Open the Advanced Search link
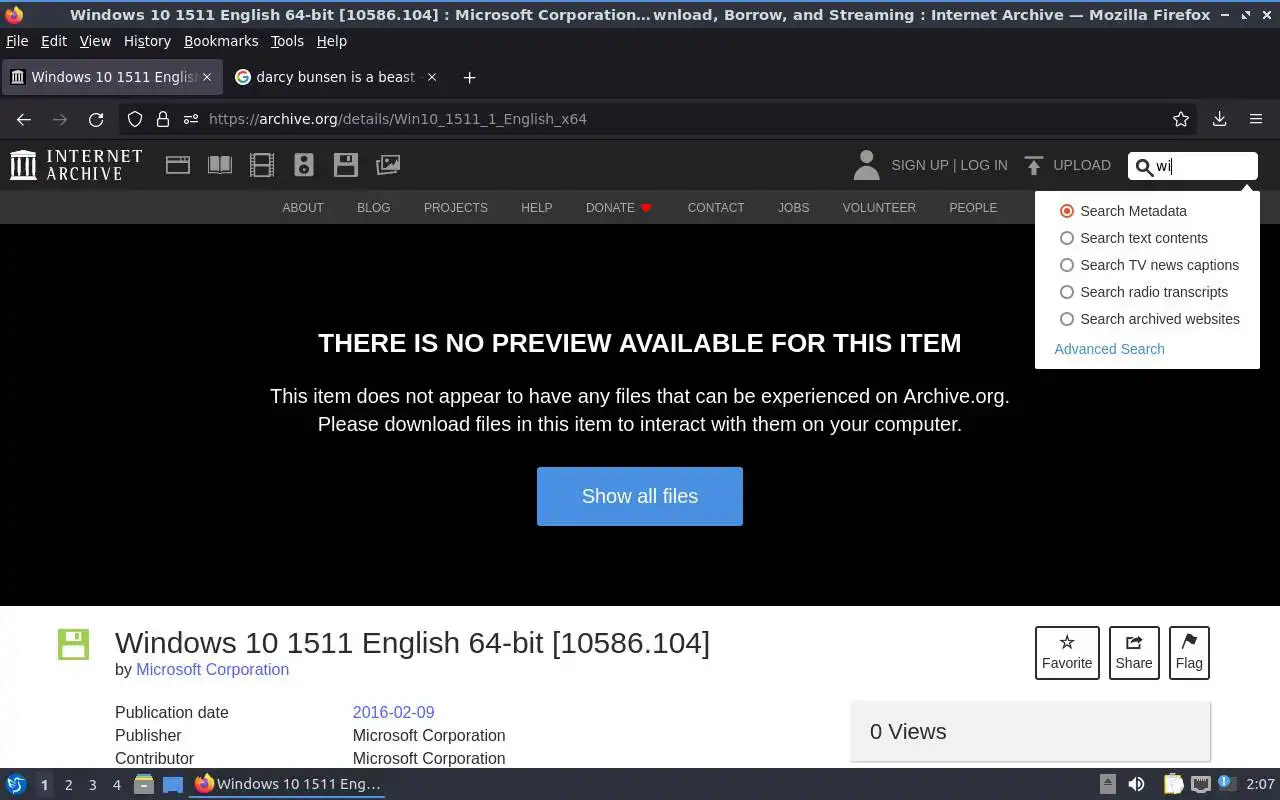1280x800 pixels. coord(1109,349)
